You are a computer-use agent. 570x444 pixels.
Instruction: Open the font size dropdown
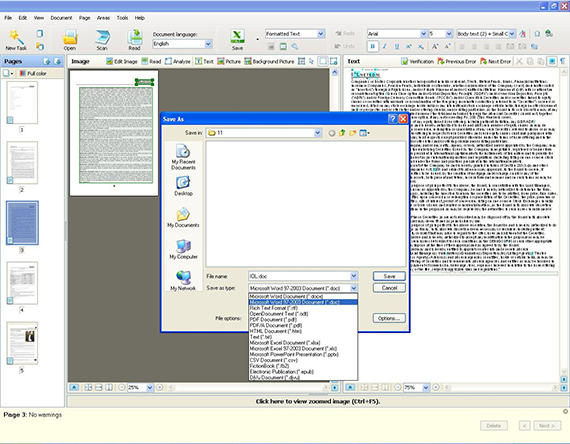(449, 34)
